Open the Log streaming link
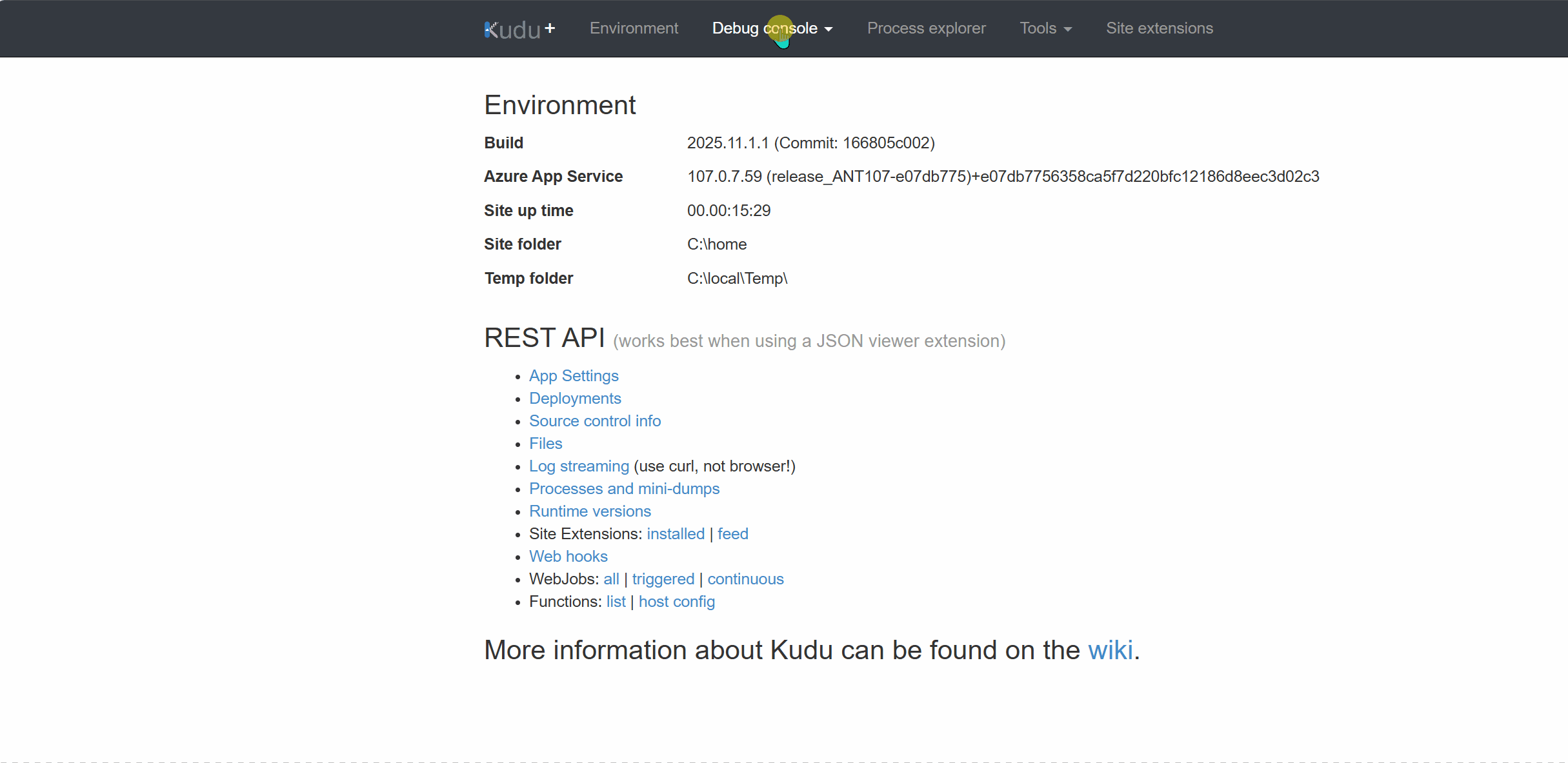This screenshot has width=1568, height=763. (578, 466)
